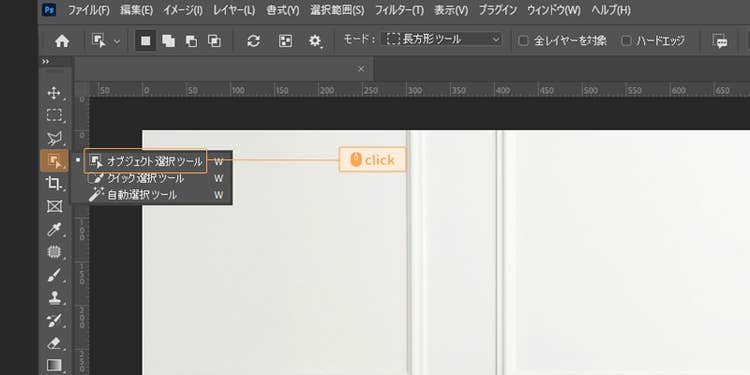Screen dimensions: 750x375
Task: Open the 表示(V) menu
Action: tap(451, 10)
